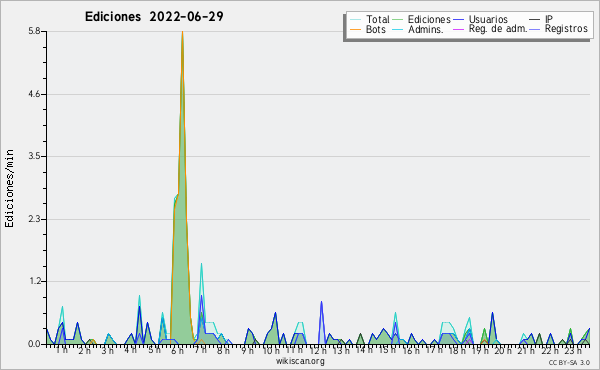Click the 'Bots' legend label
600x370 pixels.
[x=376, y=29]
